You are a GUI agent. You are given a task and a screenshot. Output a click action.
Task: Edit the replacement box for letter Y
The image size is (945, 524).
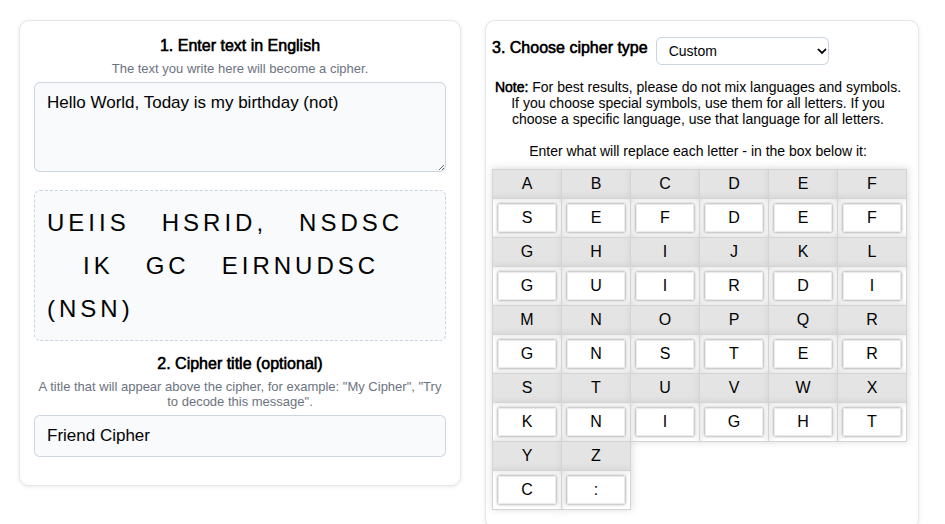coord(527,490)
